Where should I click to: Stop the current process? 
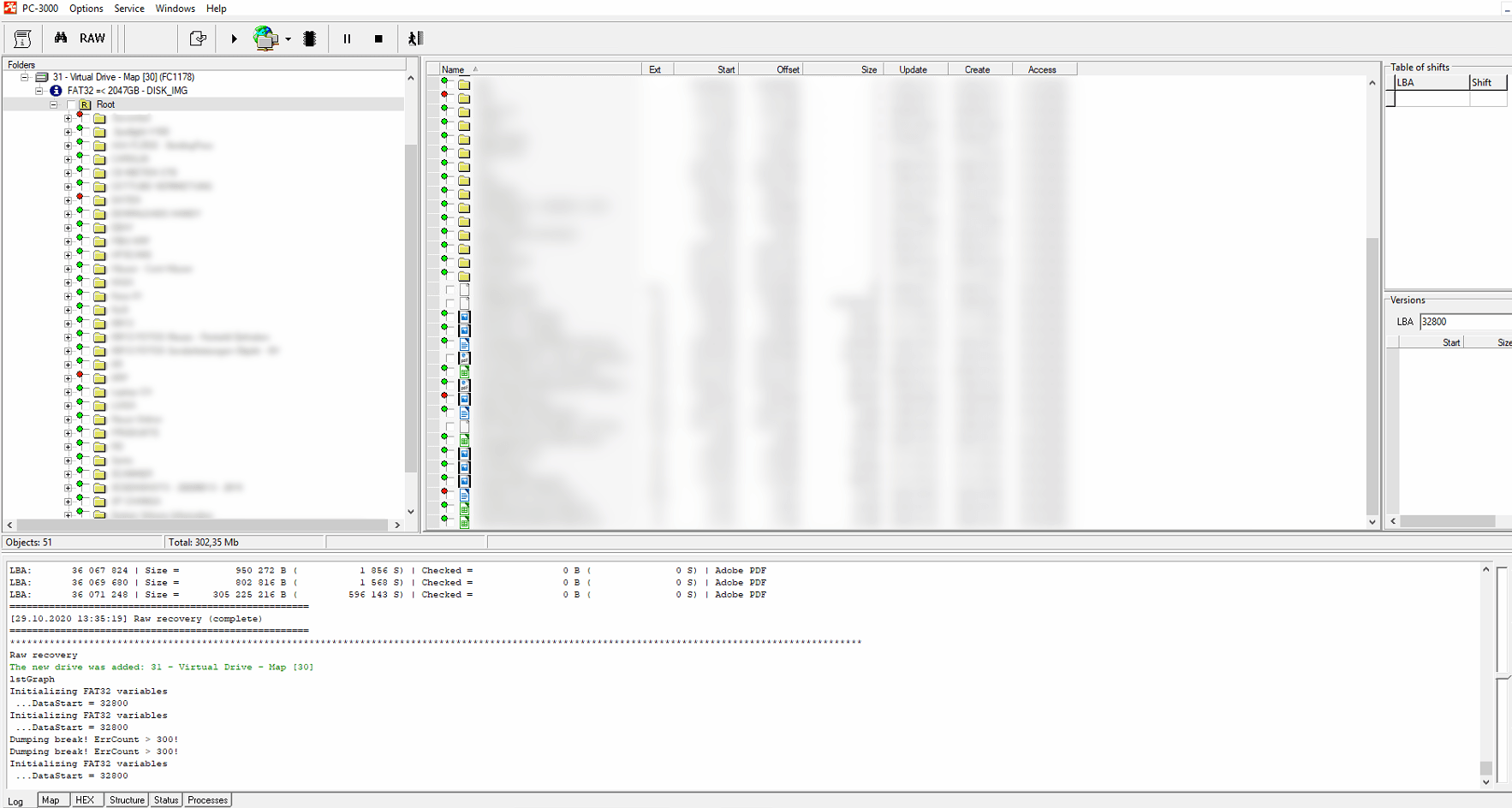click(x=378, y=39)
